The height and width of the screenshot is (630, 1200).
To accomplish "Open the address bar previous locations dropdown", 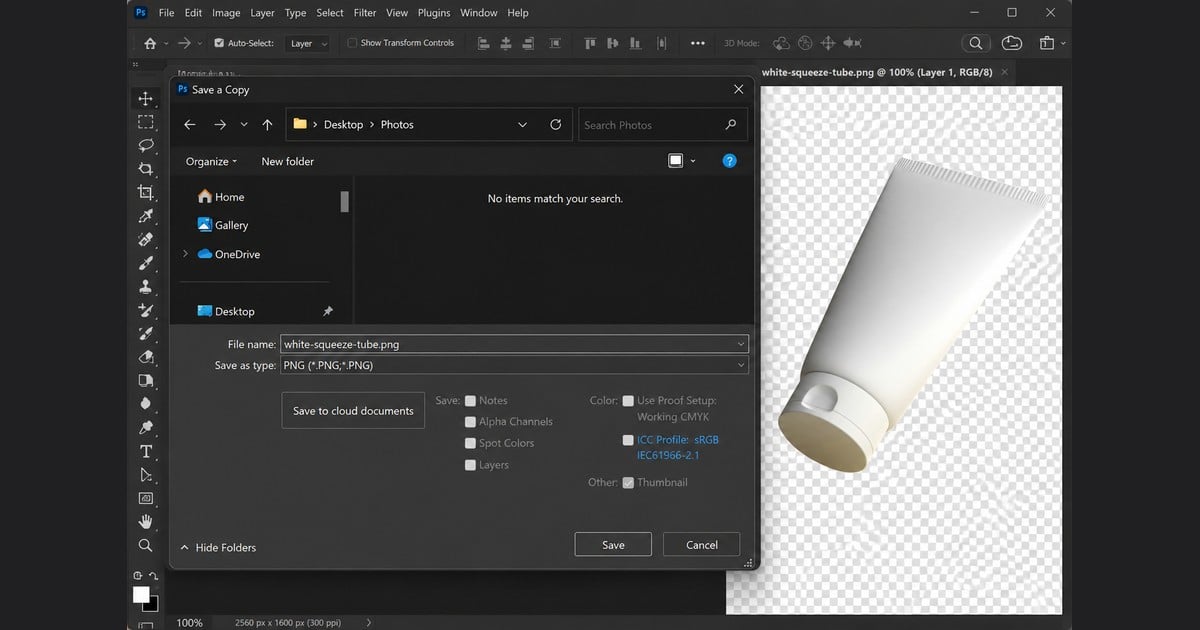I will tap(522, 125).
